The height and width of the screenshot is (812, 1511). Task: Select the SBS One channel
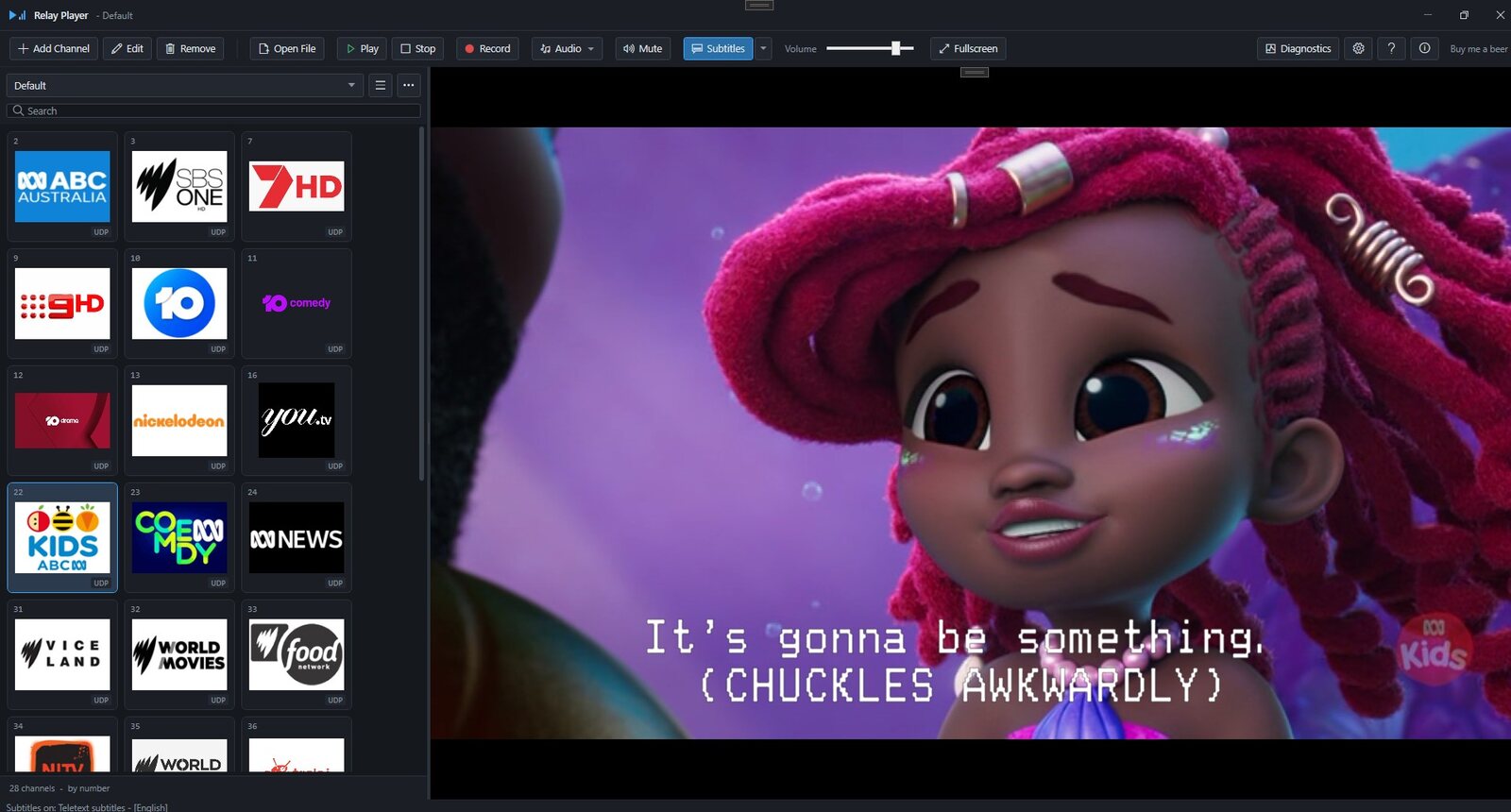coord(179,186)
